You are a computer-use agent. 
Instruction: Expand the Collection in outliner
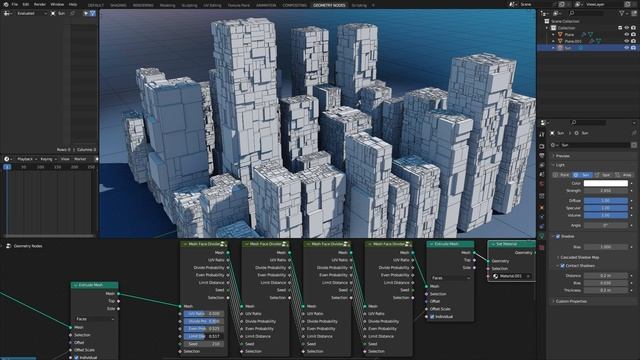(x=547, y=28)
